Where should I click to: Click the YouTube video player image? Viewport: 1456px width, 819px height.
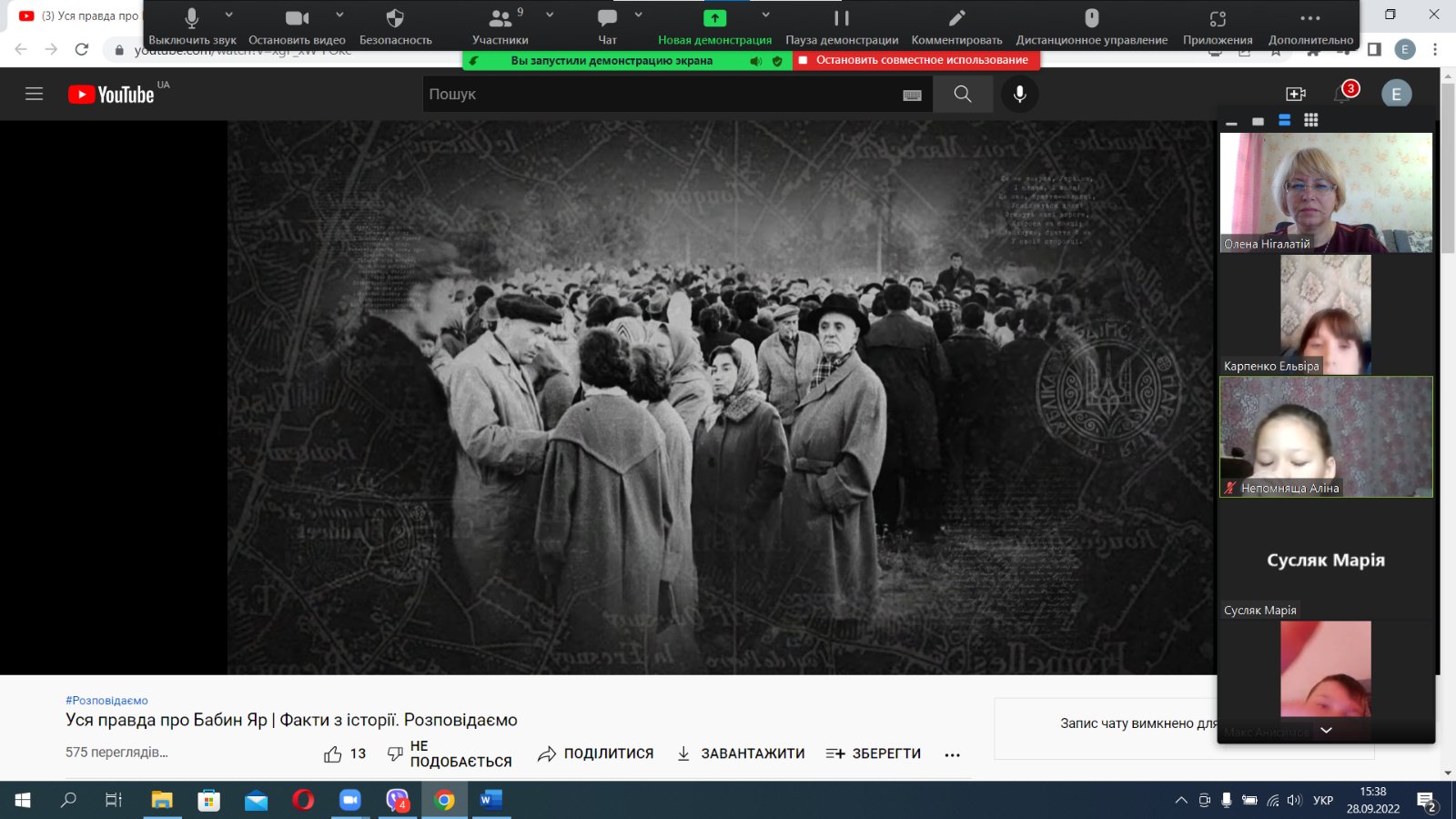point(721,398)
